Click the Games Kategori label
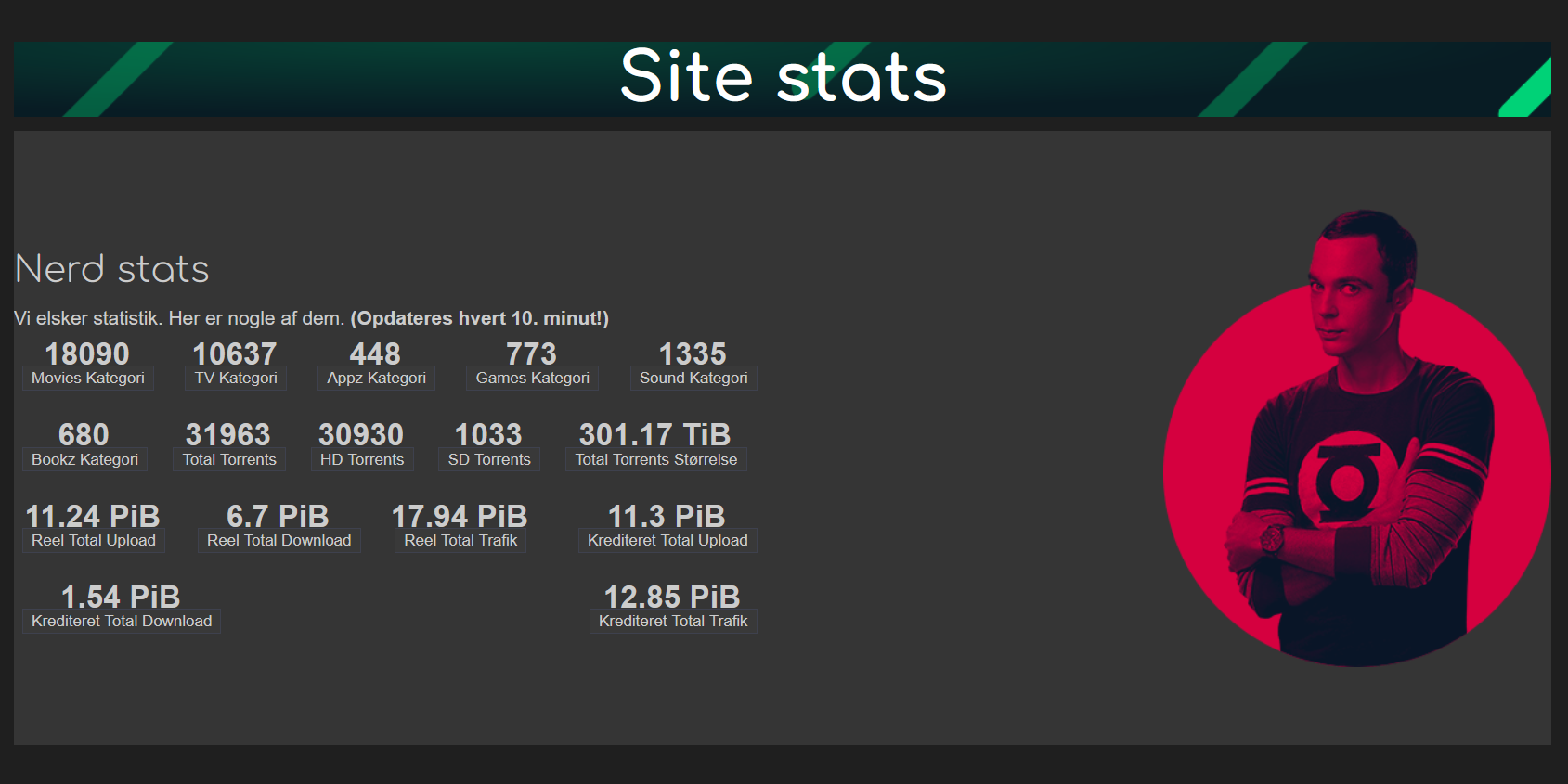 point(533,378)
